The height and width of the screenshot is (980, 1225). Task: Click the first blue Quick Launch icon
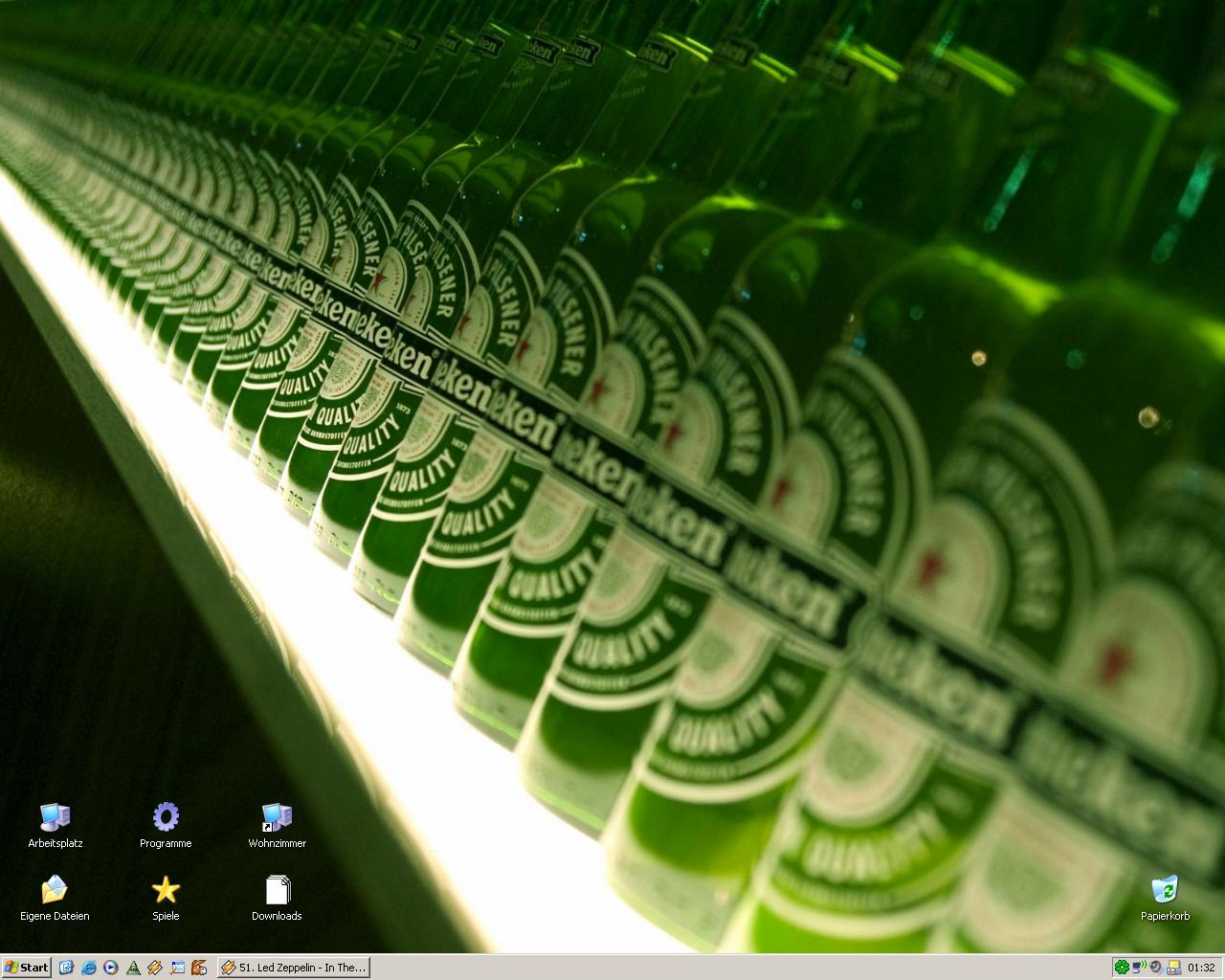(66, 968)
